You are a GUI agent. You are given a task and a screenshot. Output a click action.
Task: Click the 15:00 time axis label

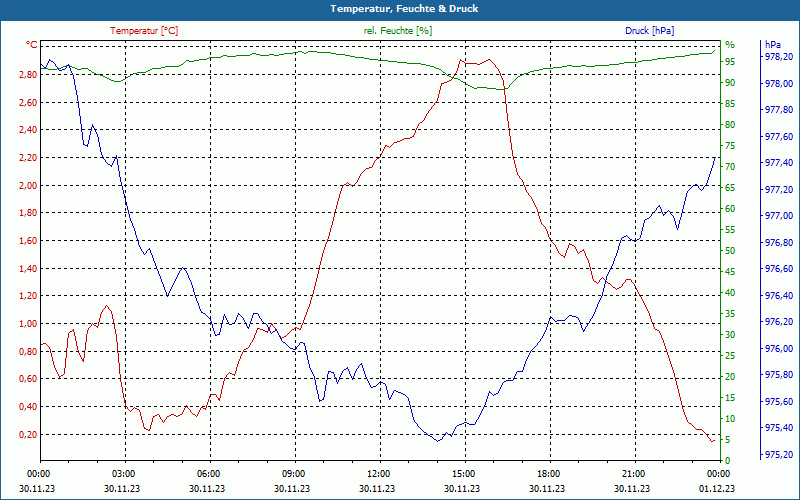[x=465, y=473]
